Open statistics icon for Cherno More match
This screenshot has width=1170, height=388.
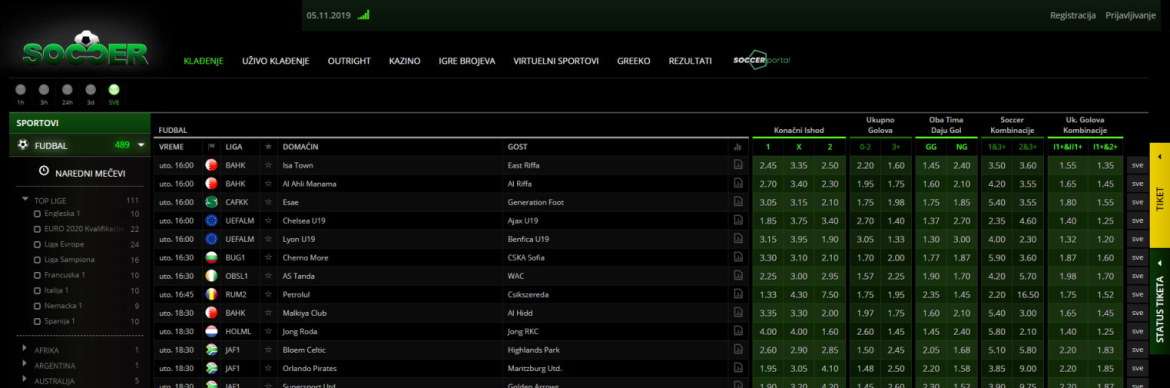(738, 257)
